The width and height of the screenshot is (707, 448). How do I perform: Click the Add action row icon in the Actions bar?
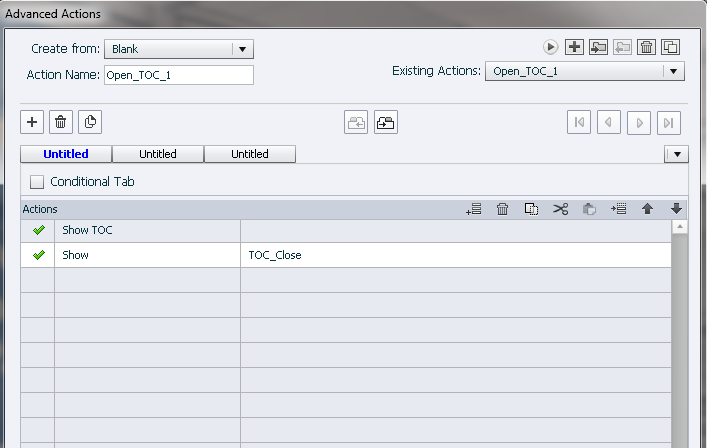[x=474, y=209]
